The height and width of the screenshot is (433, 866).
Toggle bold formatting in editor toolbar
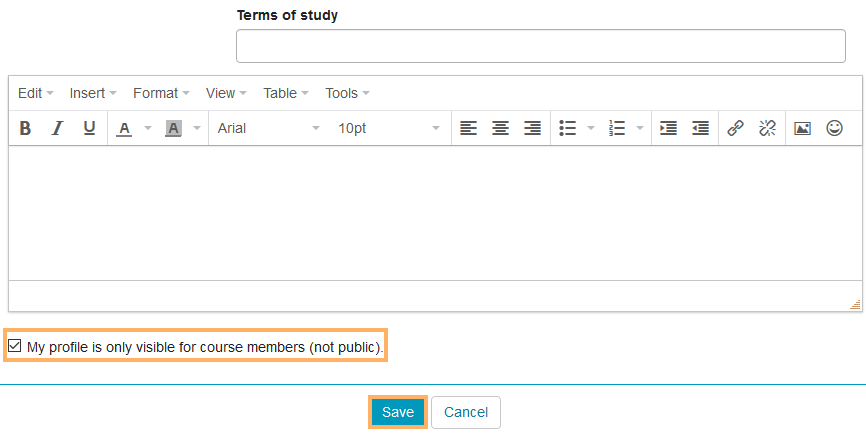click(x=26, y=128)
